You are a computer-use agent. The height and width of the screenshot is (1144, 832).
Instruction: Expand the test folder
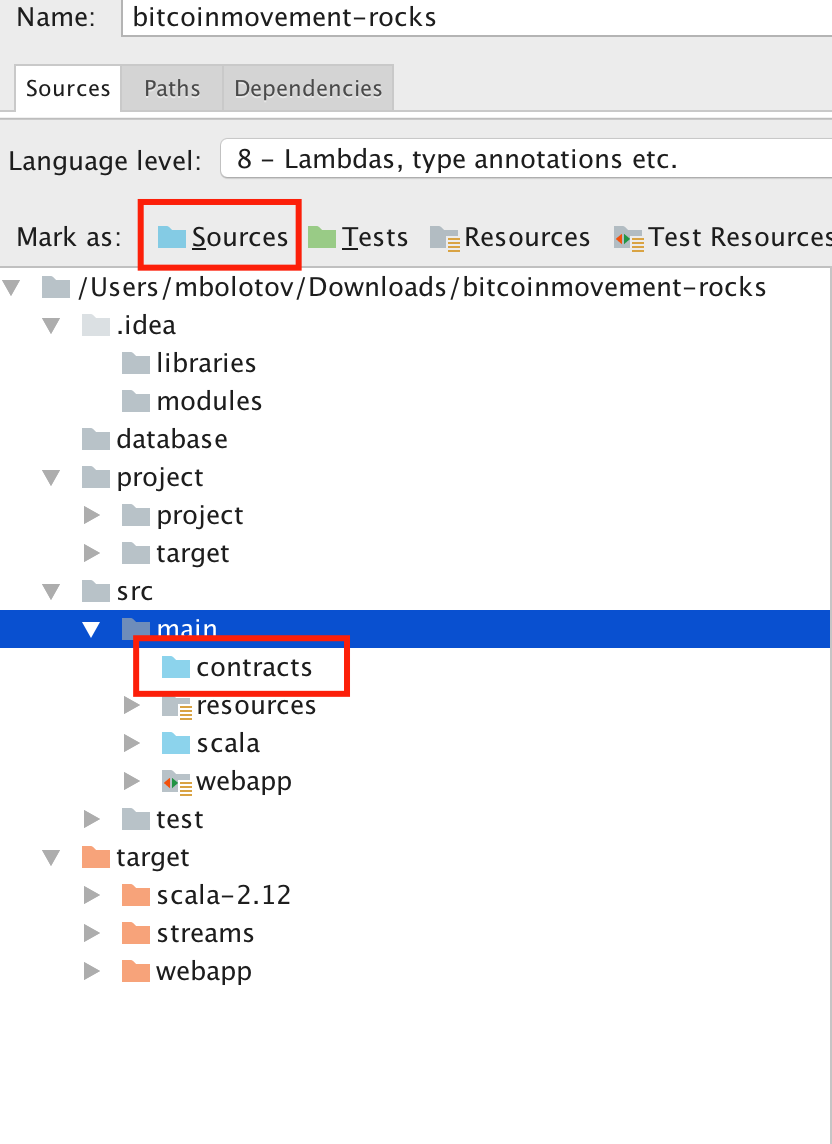[x=91, y=819]
